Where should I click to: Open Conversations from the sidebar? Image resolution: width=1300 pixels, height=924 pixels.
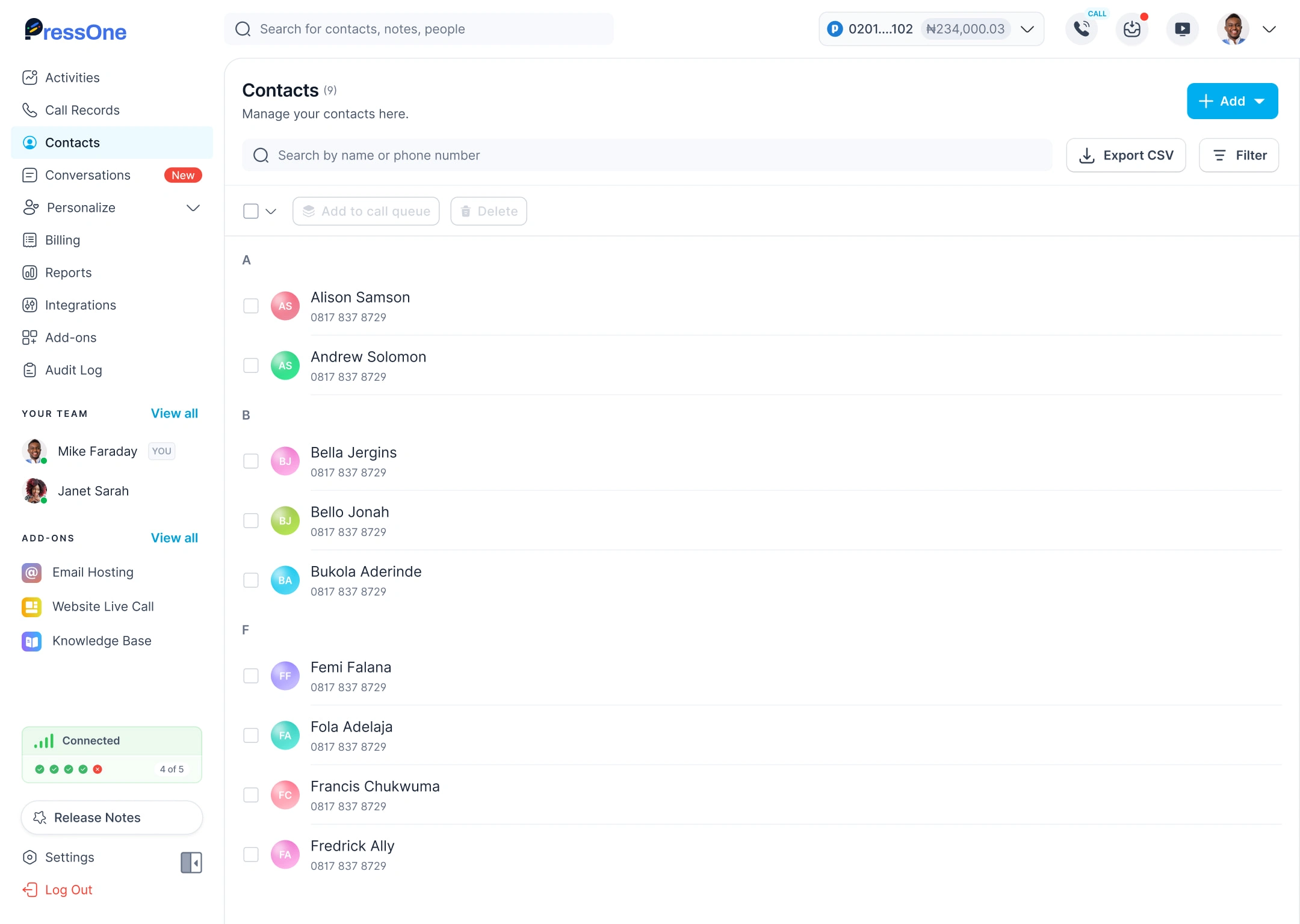(x=88, y=175)
